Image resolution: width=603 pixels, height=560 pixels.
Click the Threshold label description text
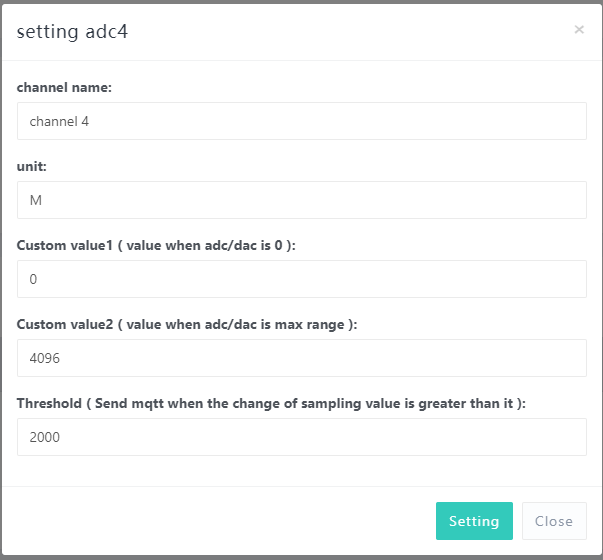point(270,404)
